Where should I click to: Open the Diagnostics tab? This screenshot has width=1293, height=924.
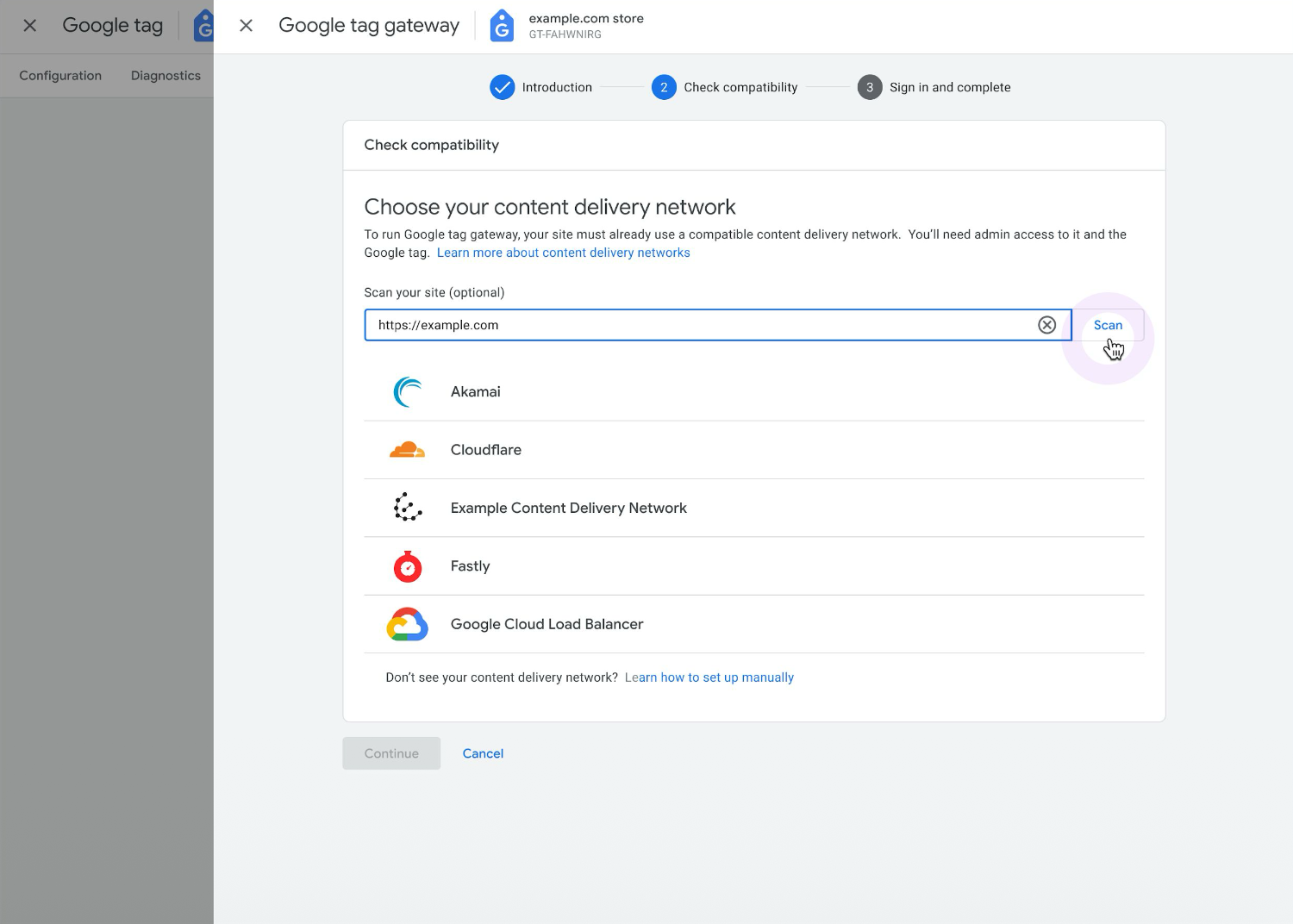(166, 75)
